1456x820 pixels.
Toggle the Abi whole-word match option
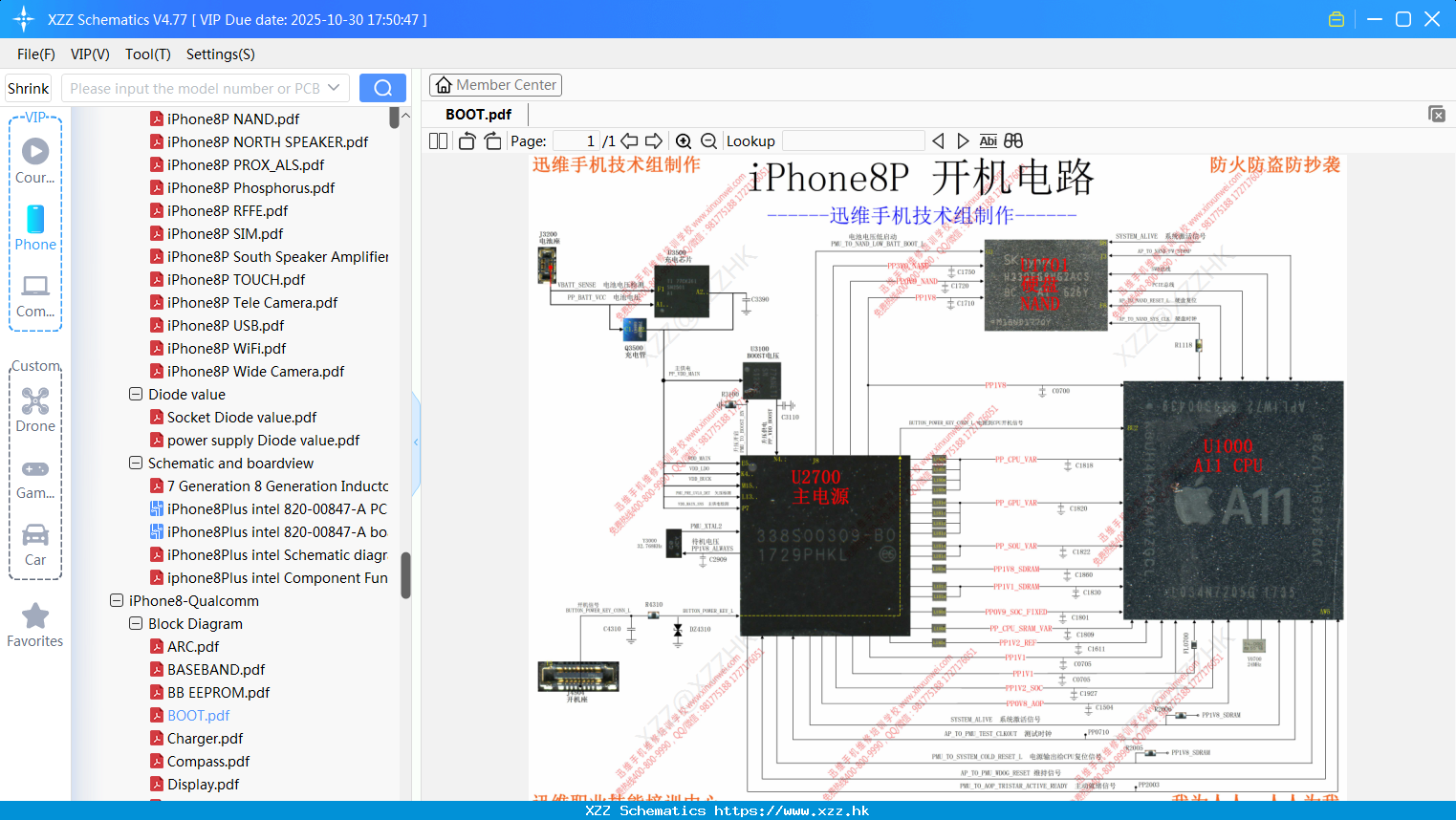click(989, 140)
